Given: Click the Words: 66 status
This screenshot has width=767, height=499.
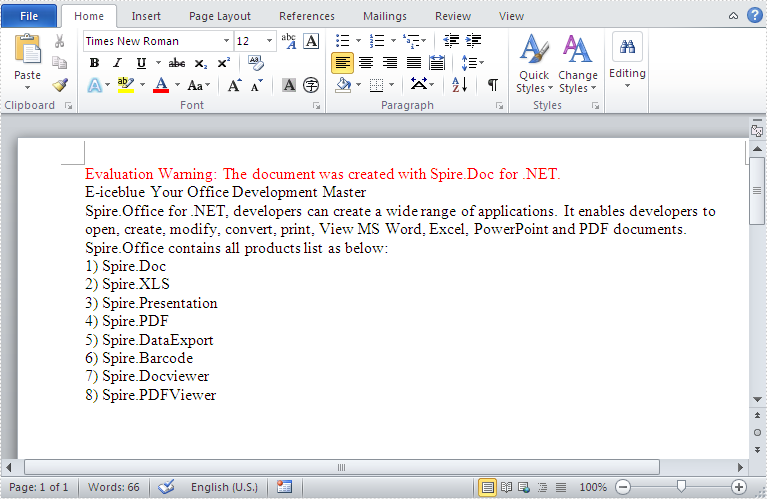Looking at the screenshot, I should (x=113, y=487).
